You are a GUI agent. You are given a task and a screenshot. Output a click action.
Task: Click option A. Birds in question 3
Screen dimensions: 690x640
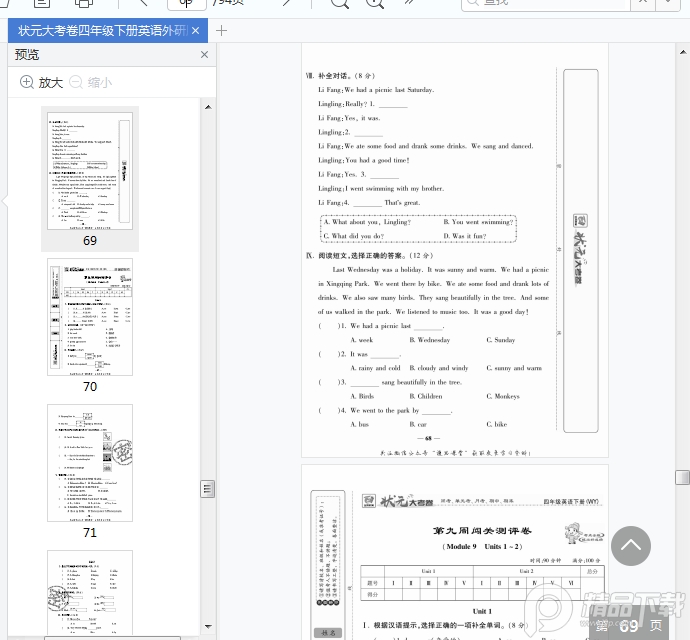[362, 396]
